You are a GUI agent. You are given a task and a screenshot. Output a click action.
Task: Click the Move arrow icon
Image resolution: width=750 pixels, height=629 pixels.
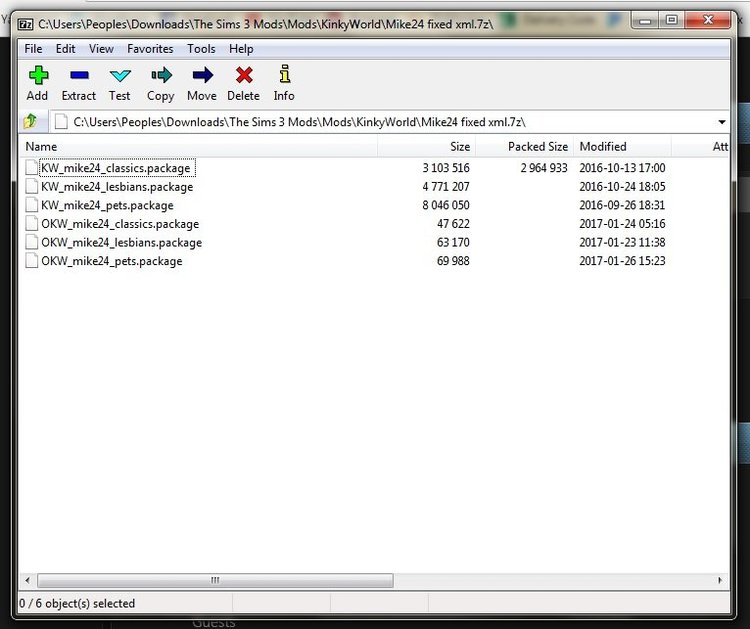coord(202,76)
